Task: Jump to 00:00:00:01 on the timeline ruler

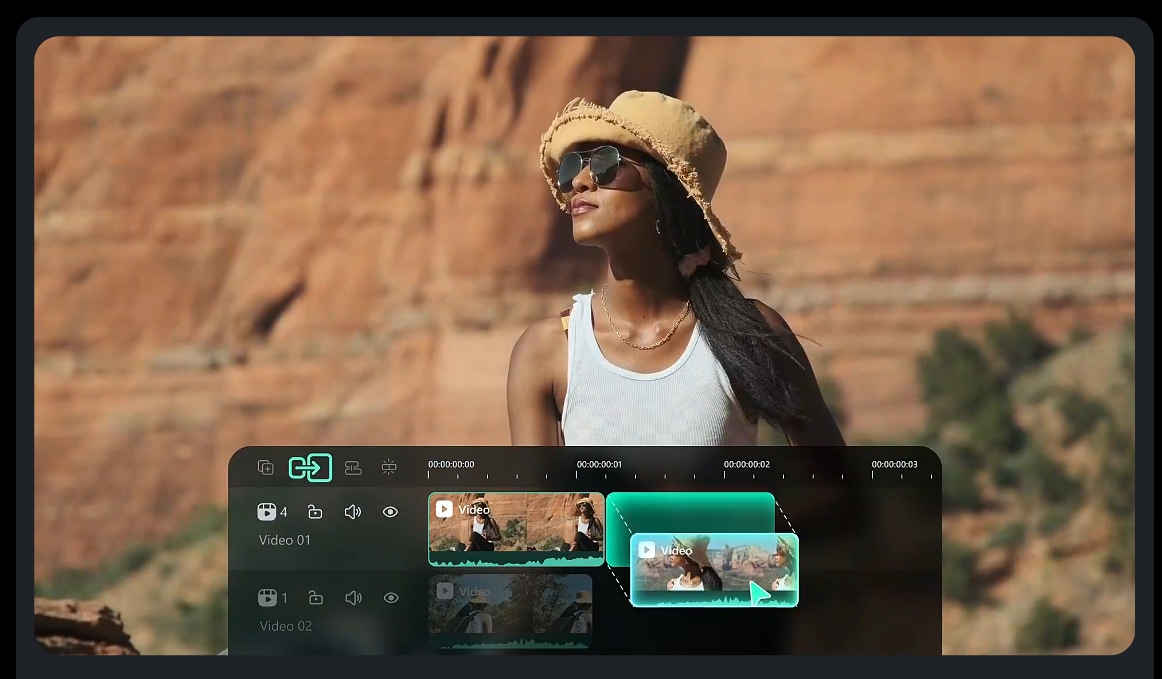Action: 599,465
